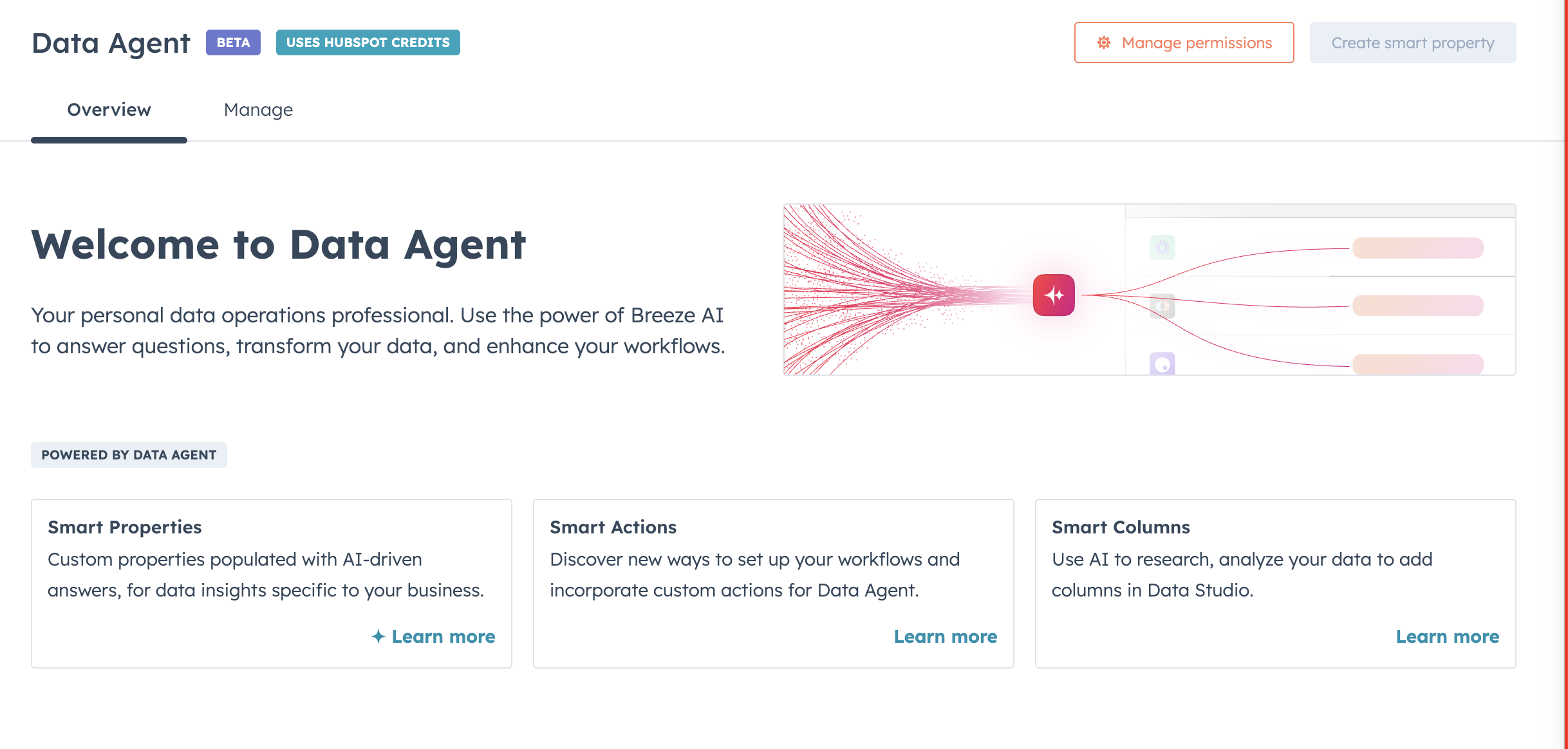Click the green spinner icon in the illustration
Image resolution: width=1568 pixels, height=749 pixels.
click(1162, 248)
